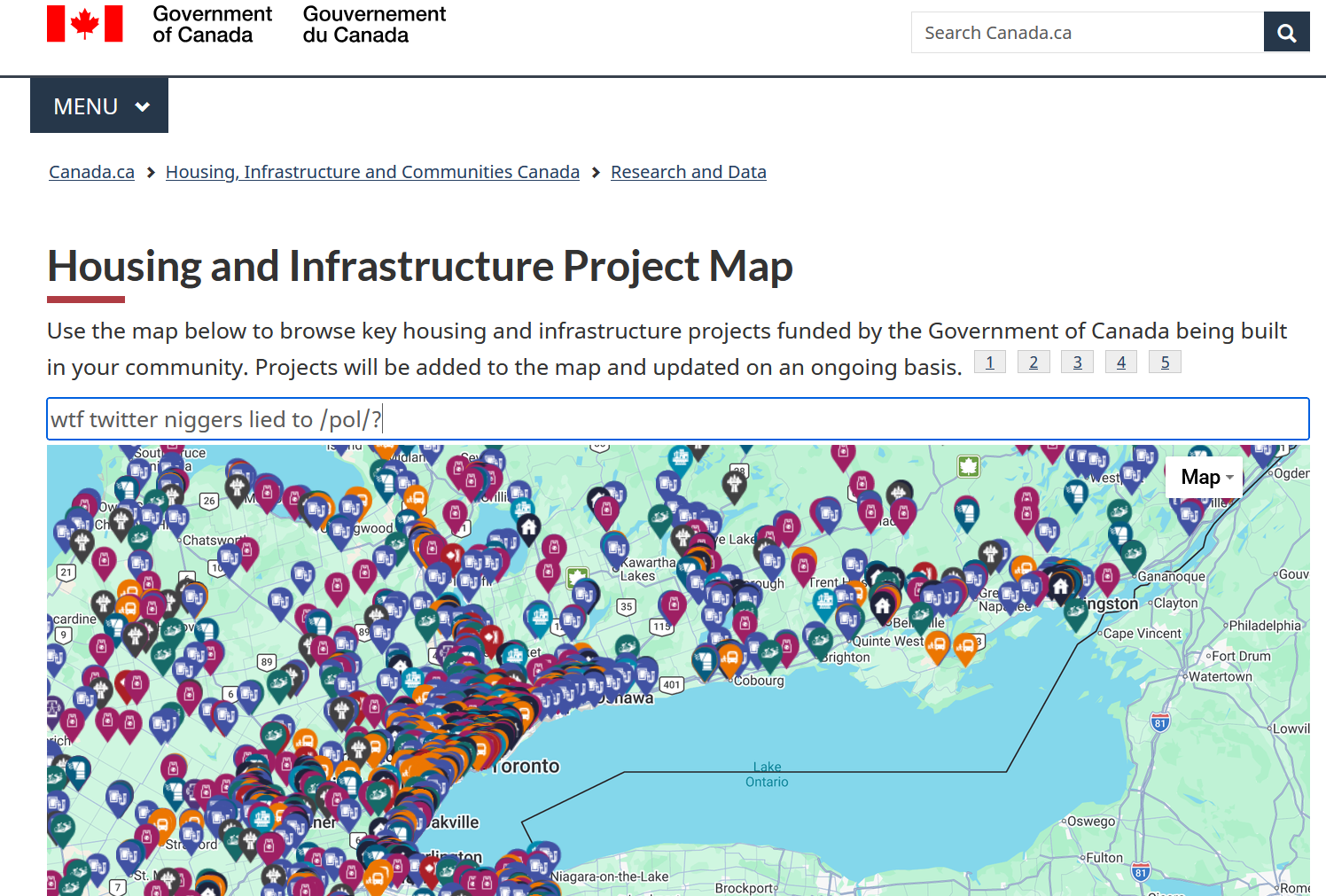Screen dimensions: 1326x896
Task: Click the Canada flag logo
Action: pos(85,24)
